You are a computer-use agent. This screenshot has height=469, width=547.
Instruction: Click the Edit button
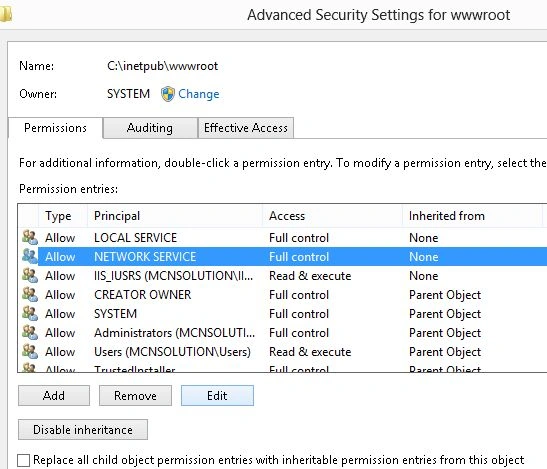click(x=217, y=395)
